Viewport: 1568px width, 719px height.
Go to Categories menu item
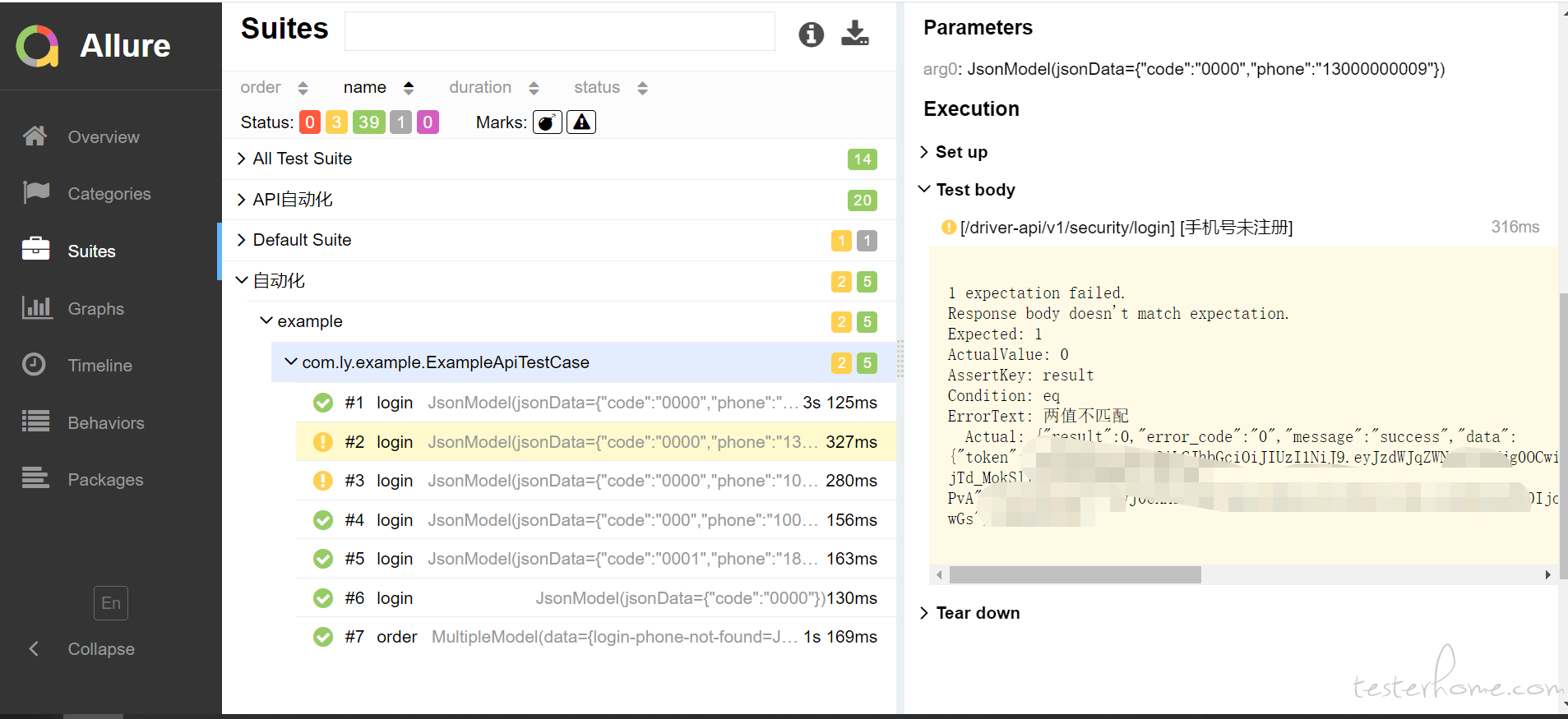click(x=109, y=194)
